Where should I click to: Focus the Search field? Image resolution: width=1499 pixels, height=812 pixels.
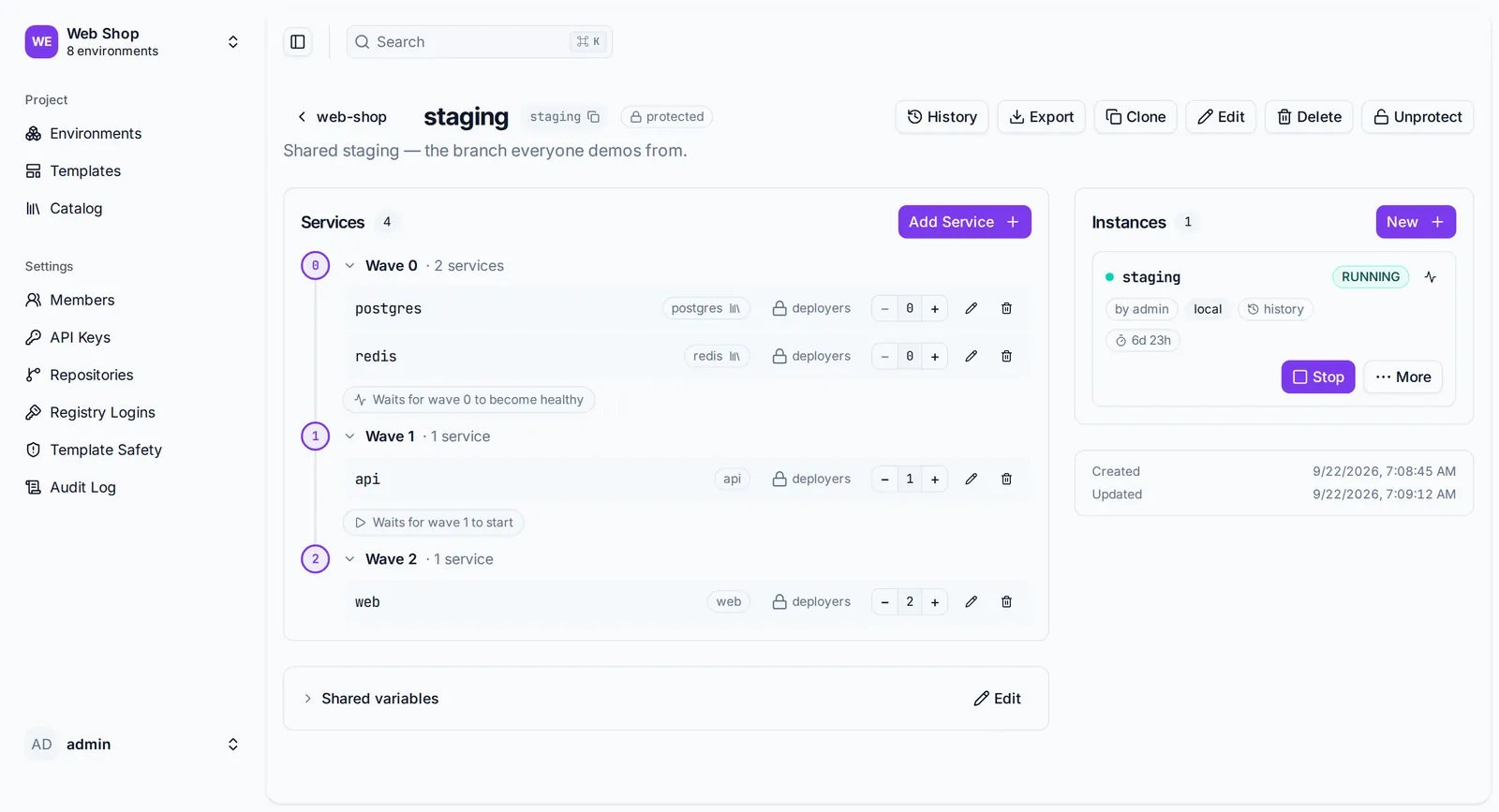(x=480, y=42)
